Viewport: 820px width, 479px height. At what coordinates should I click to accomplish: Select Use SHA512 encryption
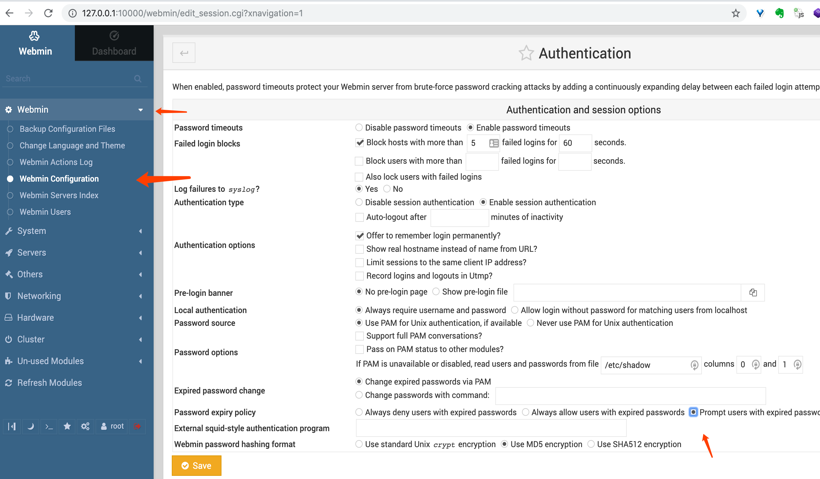click(591, 444)
